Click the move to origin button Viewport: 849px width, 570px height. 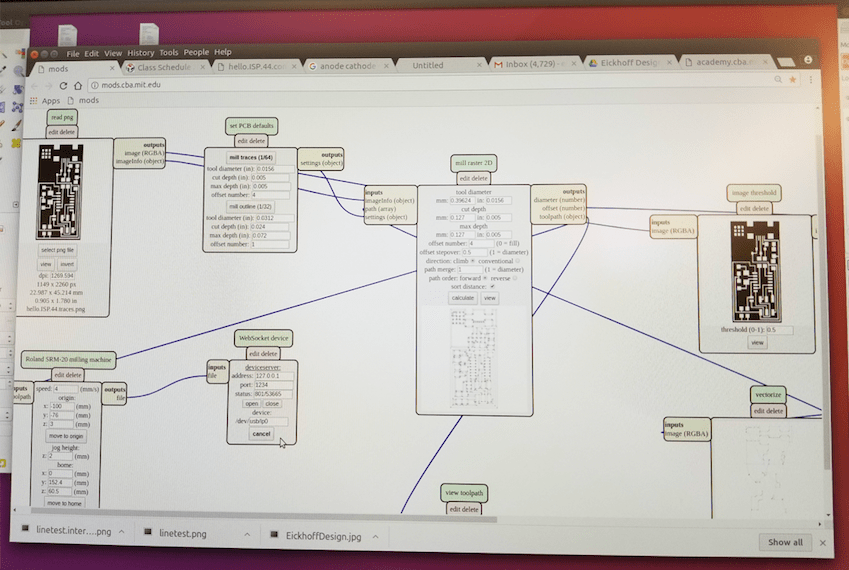pyautogui.click(x=66, y=436)
